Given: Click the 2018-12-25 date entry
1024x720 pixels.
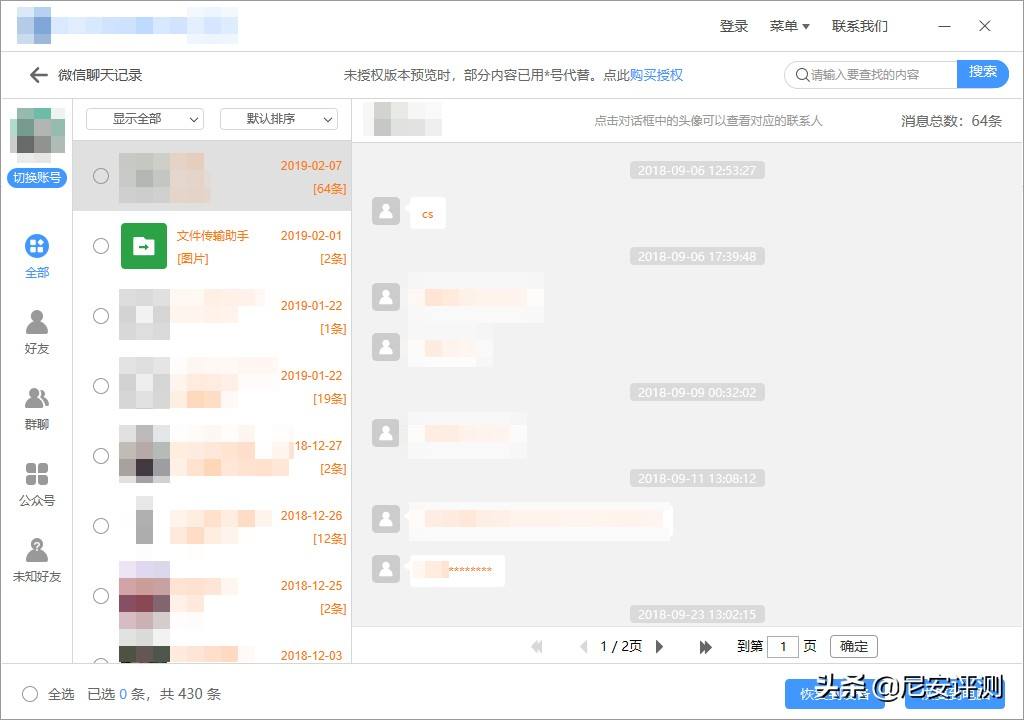Looking at the screenshot, I should pyautogui.click(x=311, y=585).
